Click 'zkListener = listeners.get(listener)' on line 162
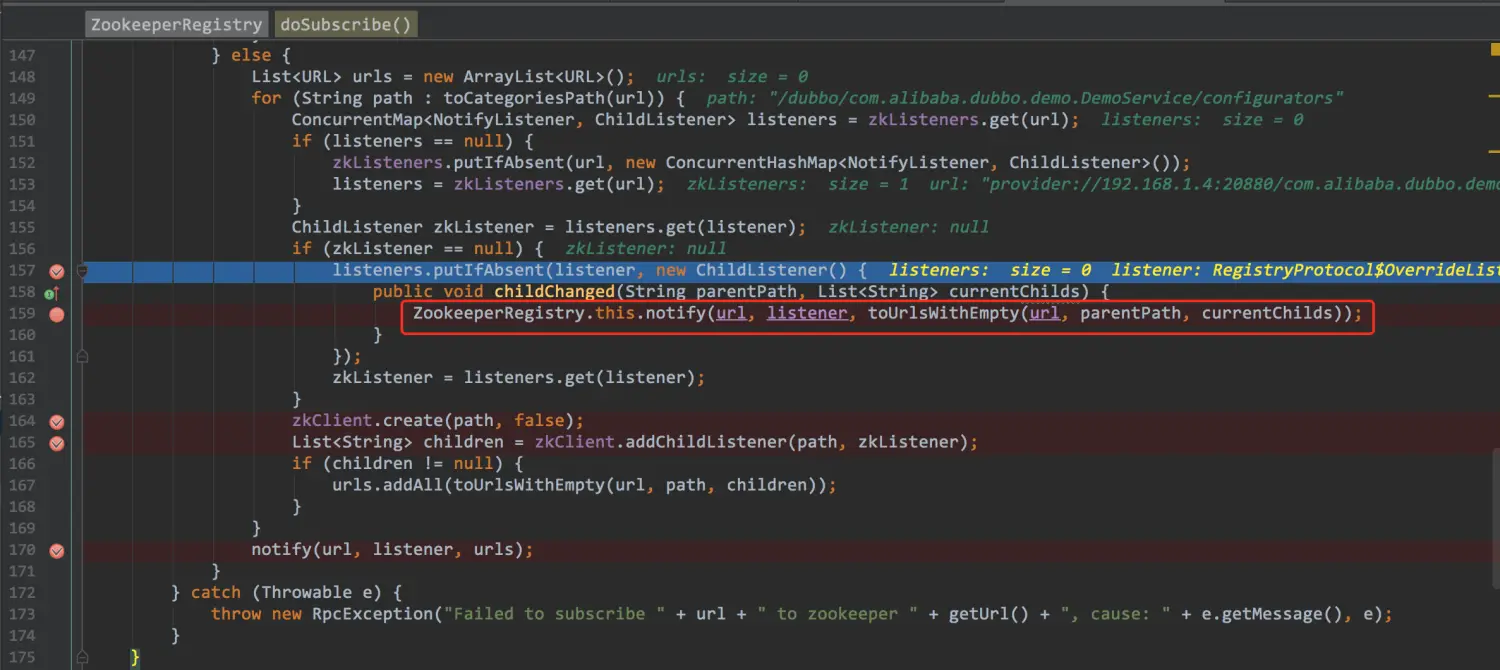 [514, 378]
